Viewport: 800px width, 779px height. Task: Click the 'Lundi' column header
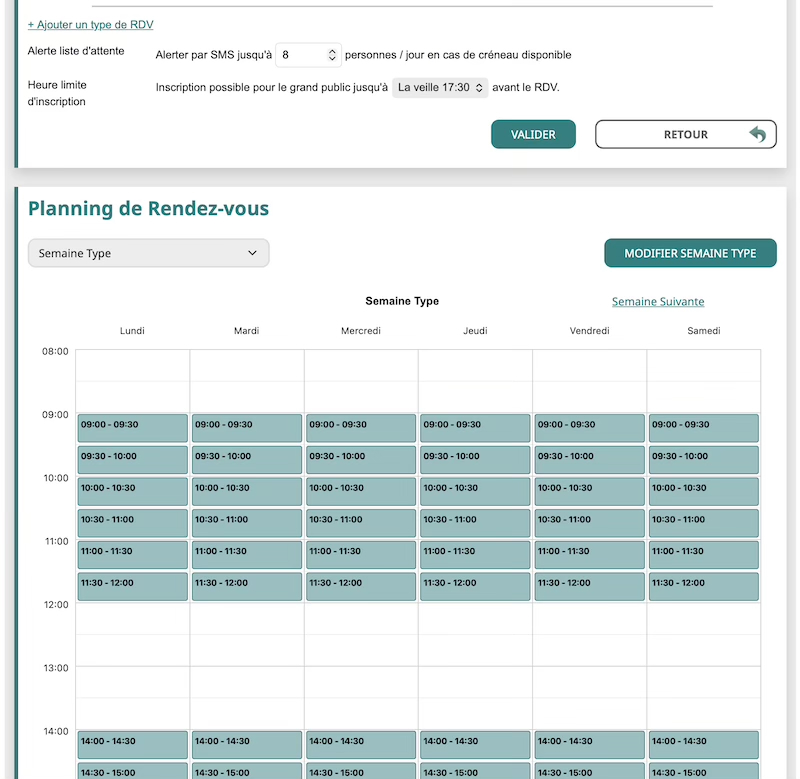point(132,331)
